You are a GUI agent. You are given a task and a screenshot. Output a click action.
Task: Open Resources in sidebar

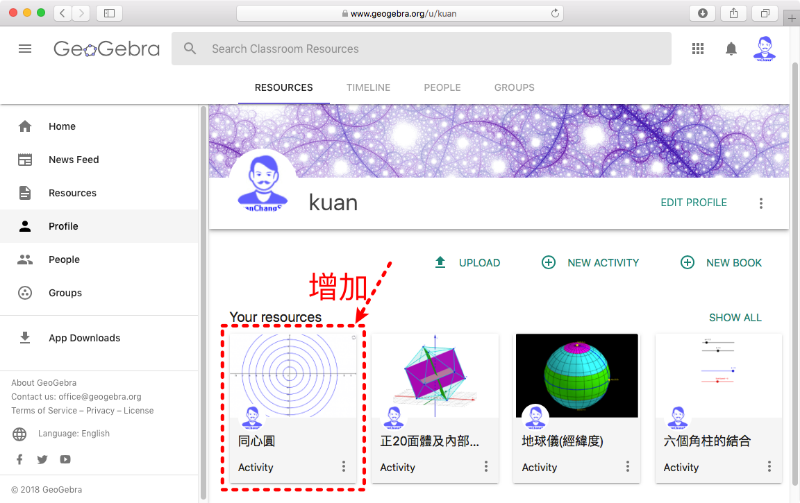coord(99,193)
